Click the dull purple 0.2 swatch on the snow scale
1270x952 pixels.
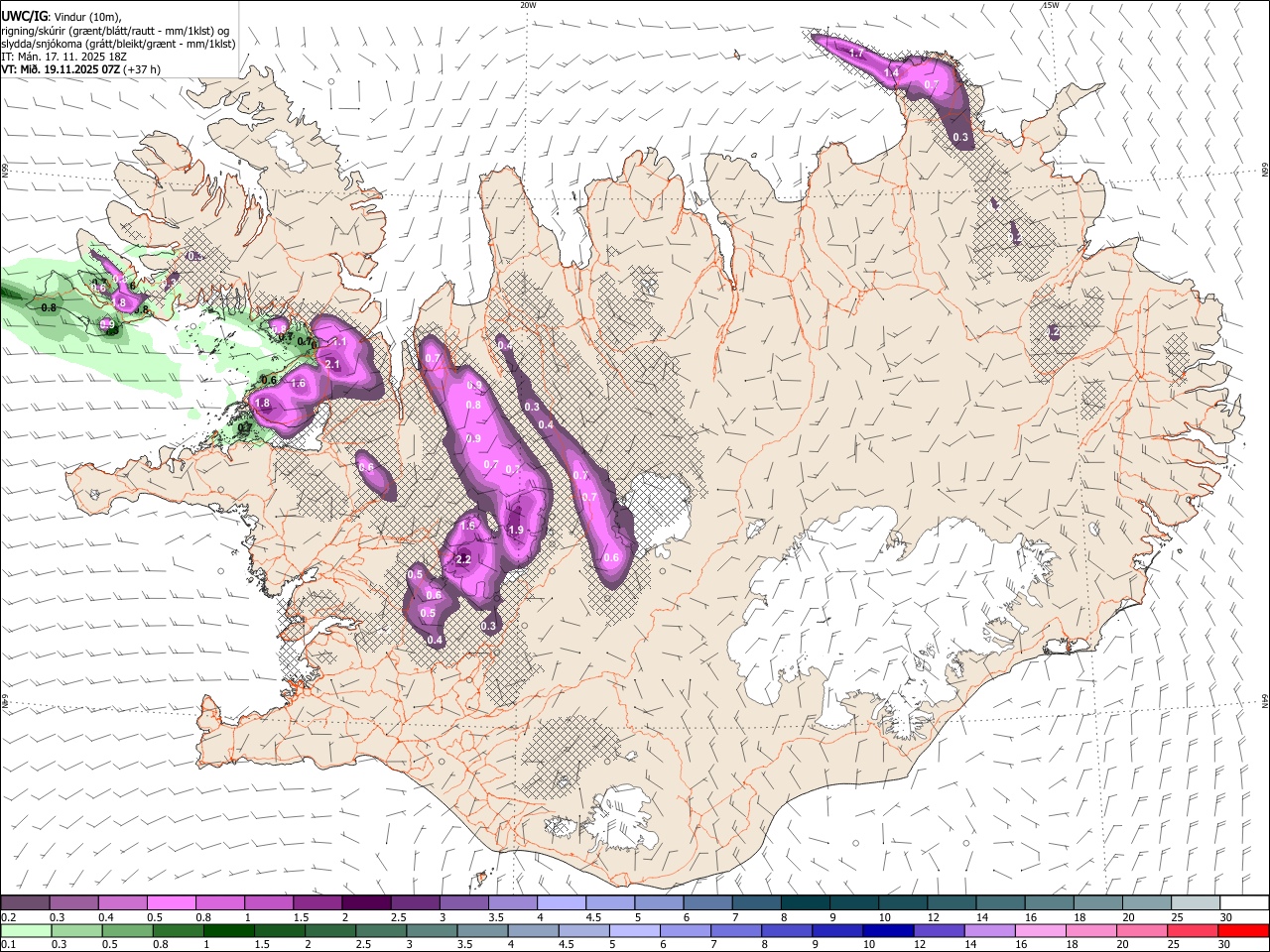(x=25, y=903)
